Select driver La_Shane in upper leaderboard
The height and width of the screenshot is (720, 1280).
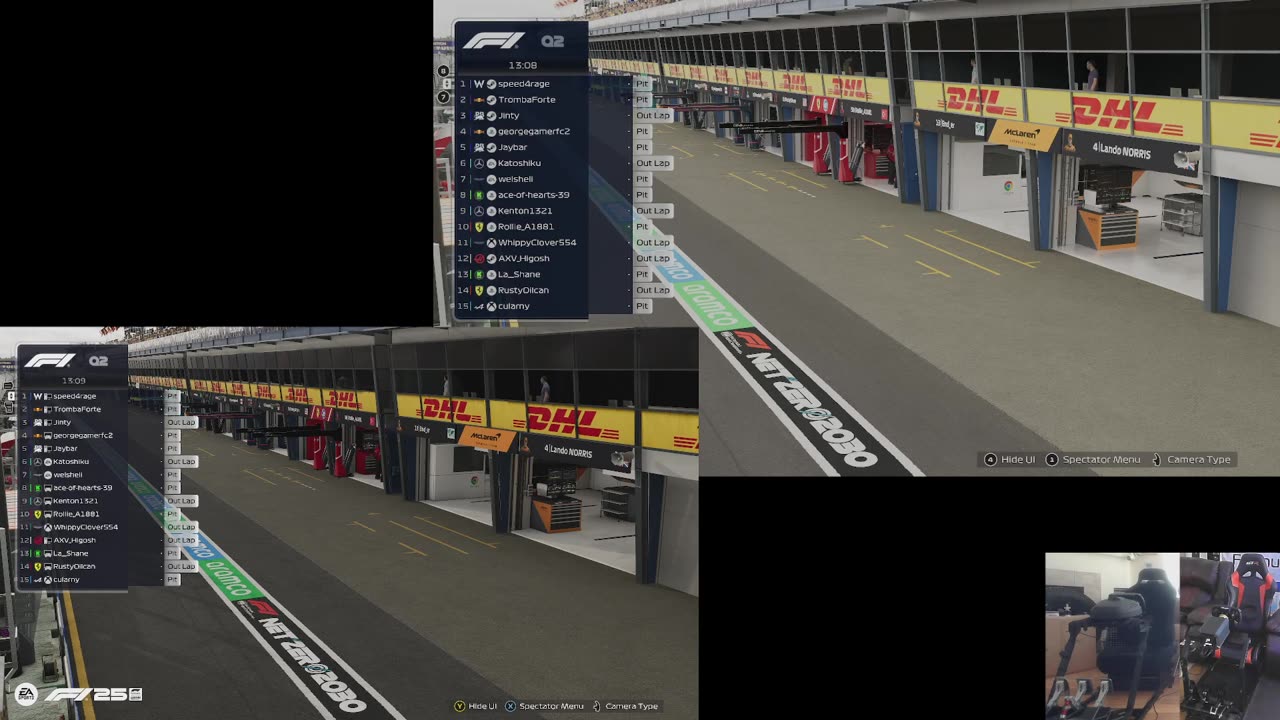coord(519,274)
